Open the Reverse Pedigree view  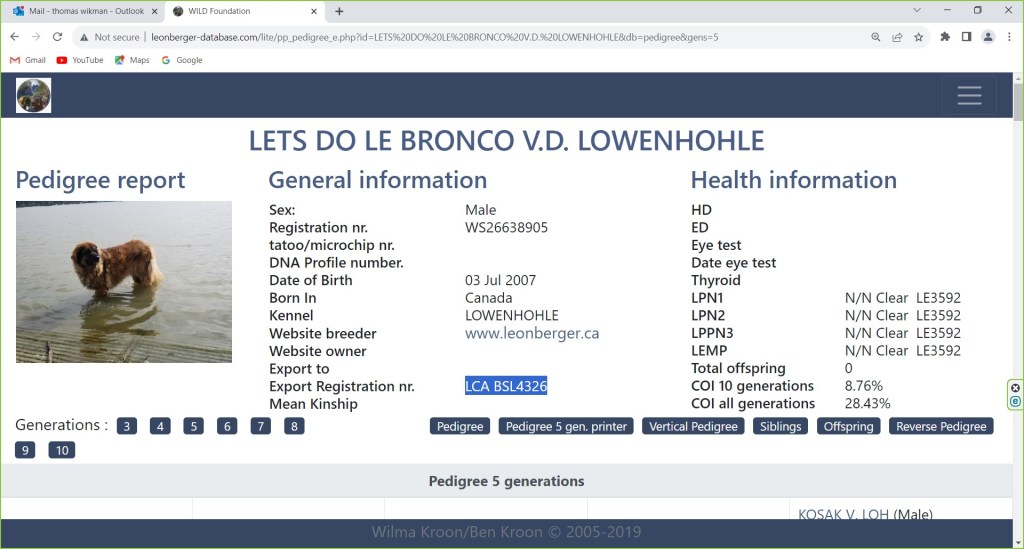point(941,426)
